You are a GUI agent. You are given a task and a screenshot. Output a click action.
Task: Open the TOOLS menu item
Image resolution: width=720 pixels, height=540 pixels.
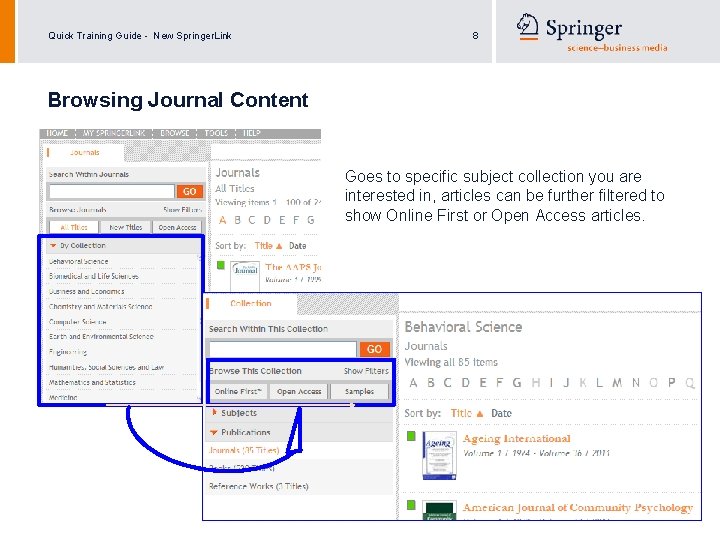click(216, 133)
